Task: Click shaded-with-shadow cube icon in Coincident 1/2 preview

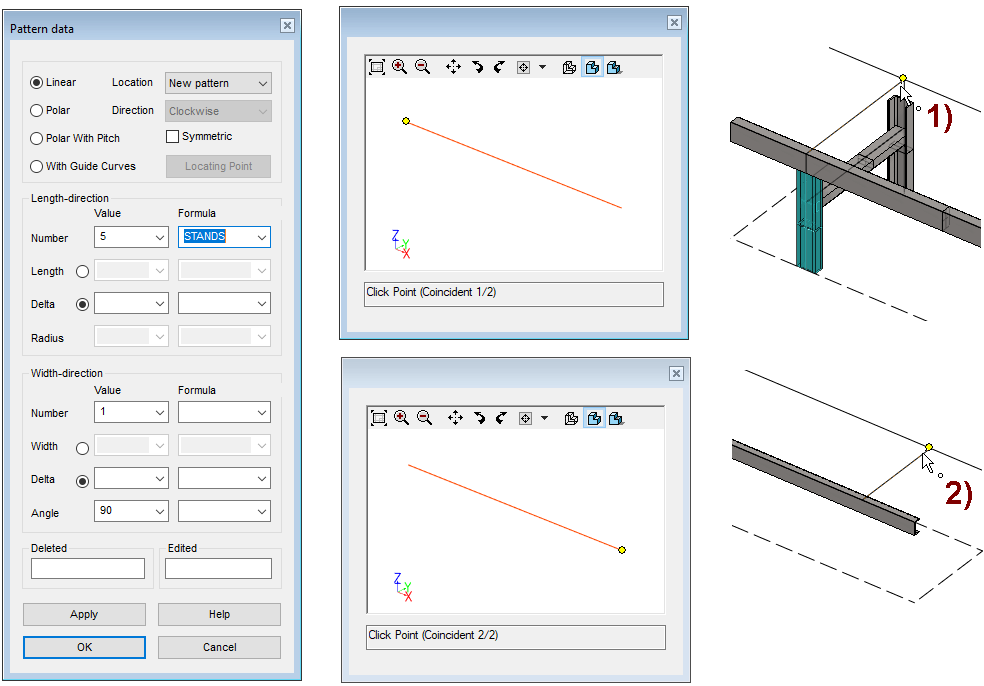Action: [614, 67]
